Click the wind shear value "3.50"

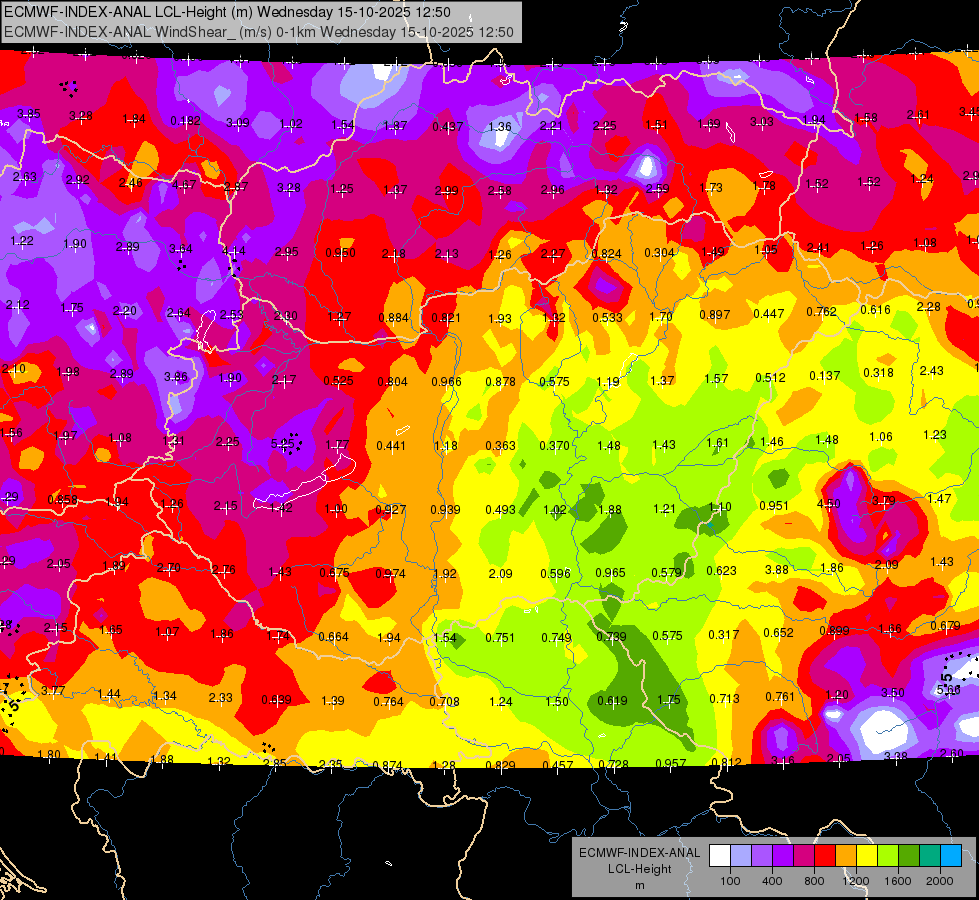[x=893, y=692]
